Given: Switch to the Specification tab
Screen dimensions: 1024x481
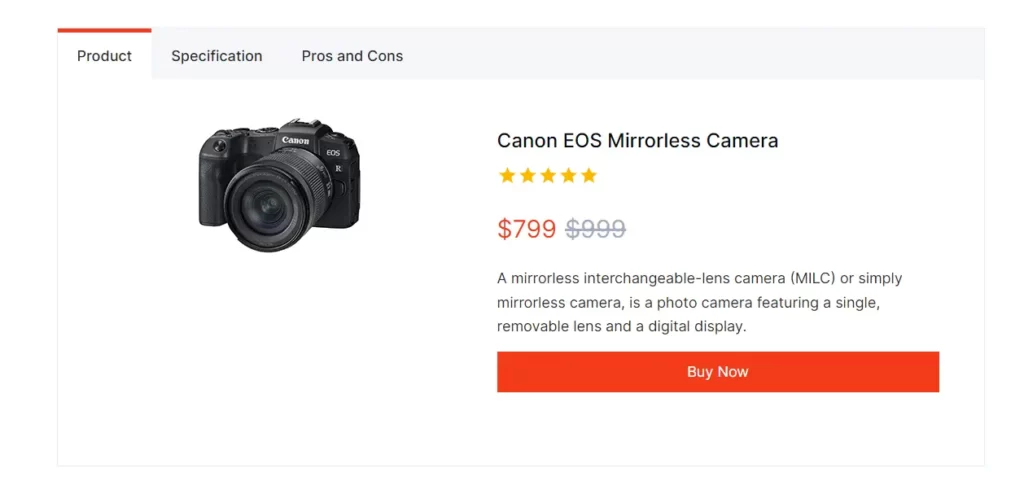Looking at the screenshot, I should (217, 56).
